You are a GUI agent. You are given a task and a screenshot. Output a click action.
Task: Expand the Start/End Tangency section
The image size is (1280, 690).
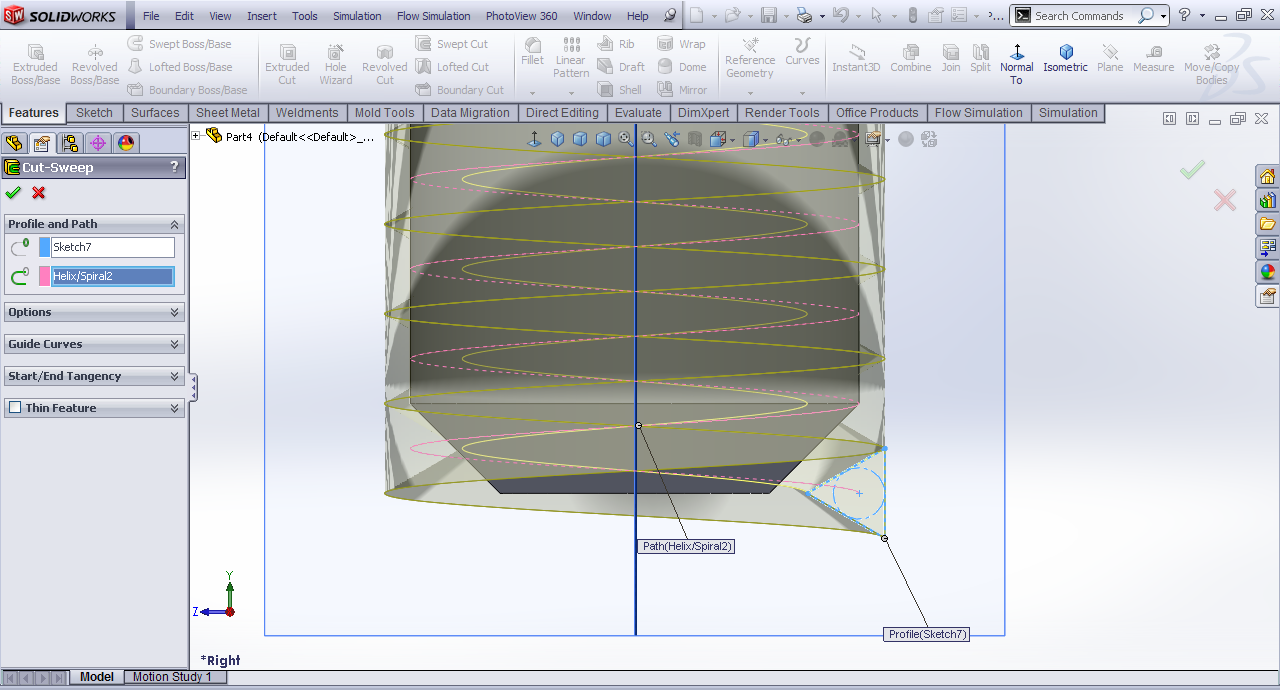coord(174,376)
